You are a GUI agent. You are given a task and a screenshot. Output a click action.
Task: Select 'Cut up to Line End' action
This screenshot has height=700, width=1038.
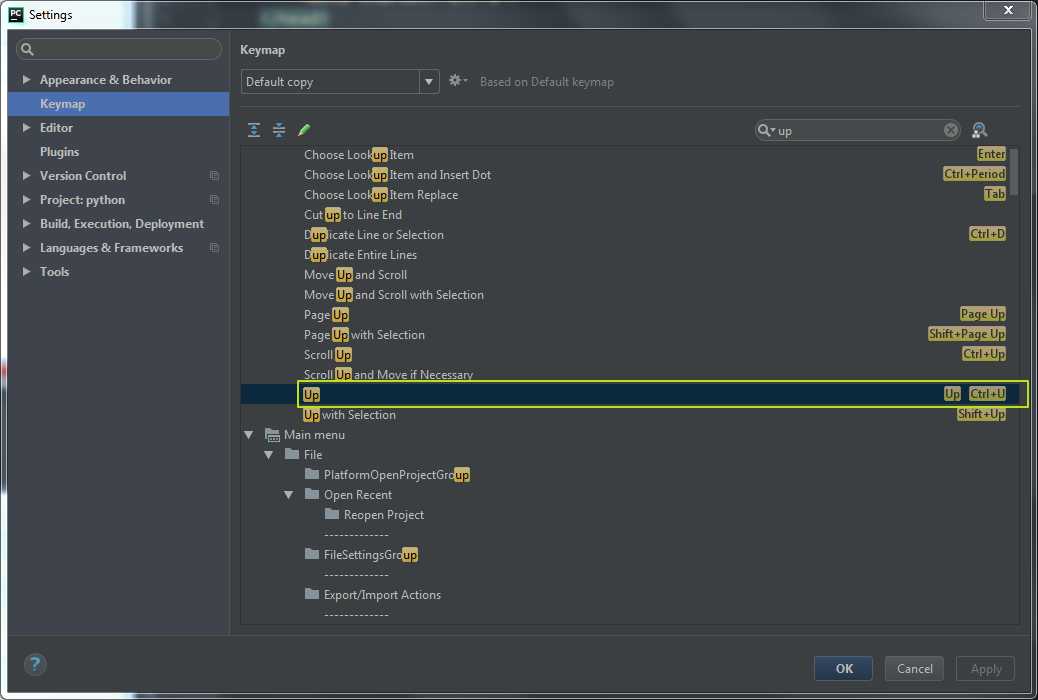click(x=353, y=215)
